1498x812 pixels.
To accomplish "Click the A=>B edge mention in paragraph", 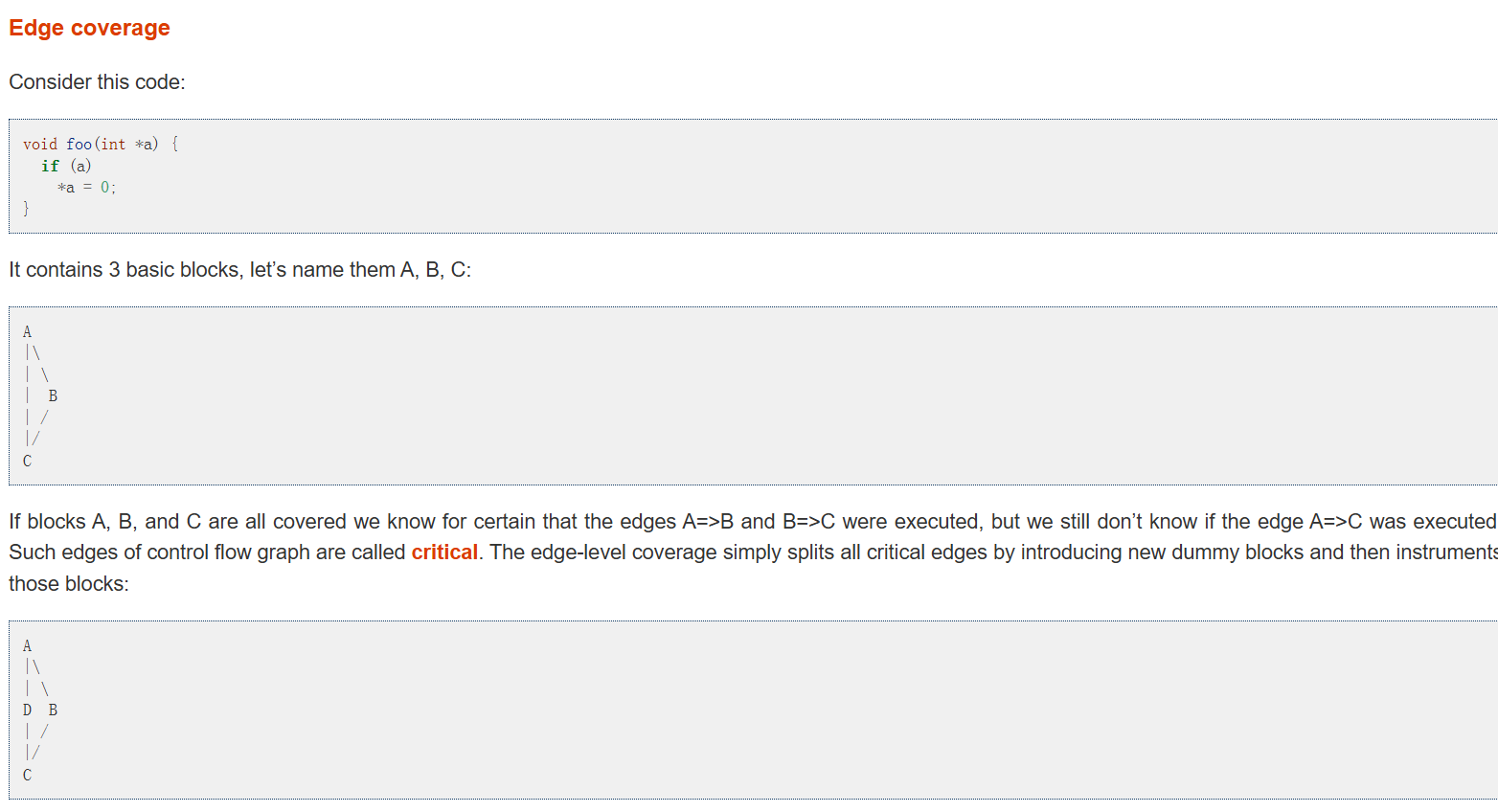I will point(708,522).
